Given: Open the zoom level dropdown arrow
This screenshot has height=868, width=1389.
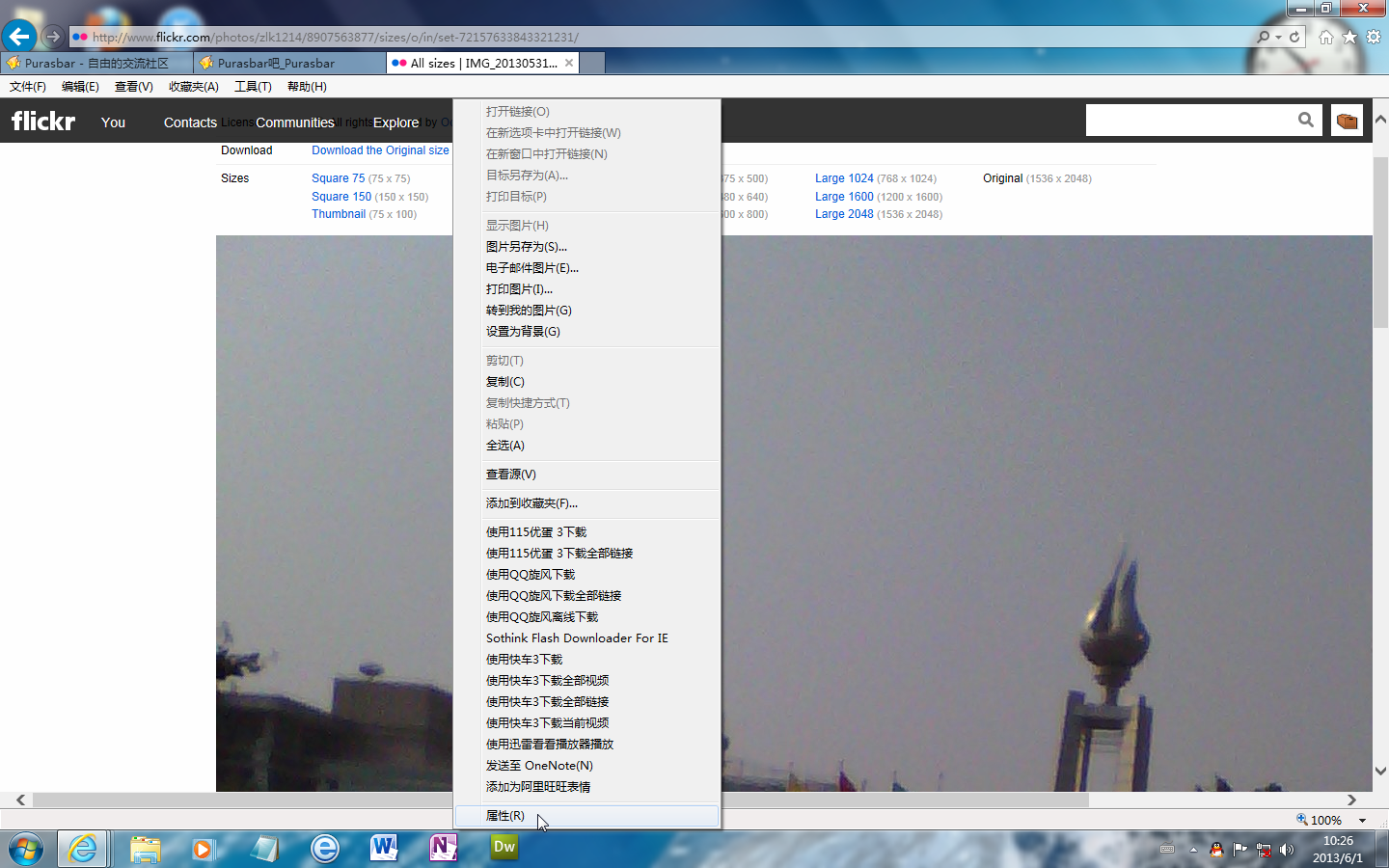Looking at the screenshot, I should click(x=1362, y=820).
